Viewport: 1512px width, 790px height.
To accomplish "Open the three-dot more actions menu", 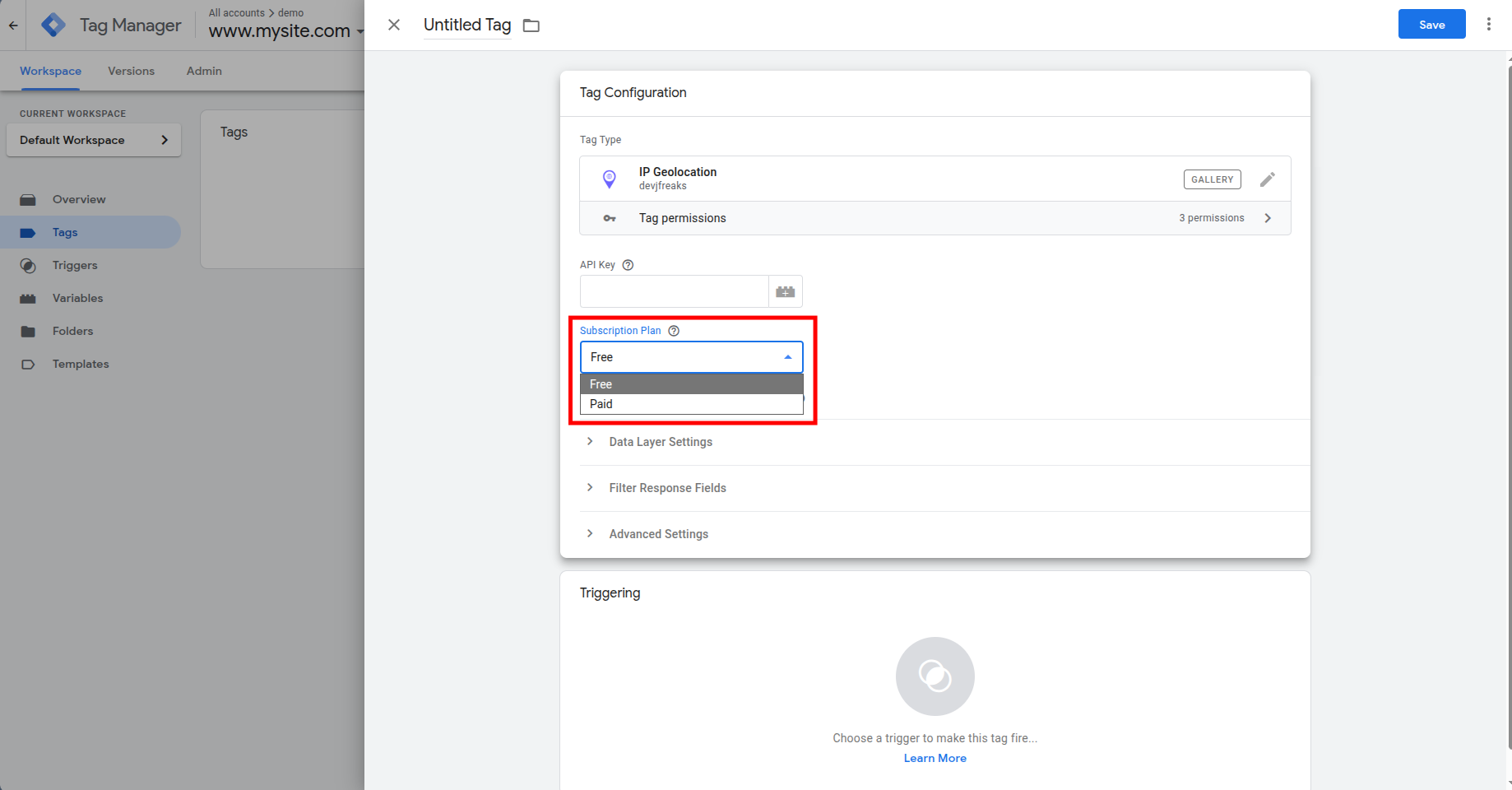I will pos(1488,25).
